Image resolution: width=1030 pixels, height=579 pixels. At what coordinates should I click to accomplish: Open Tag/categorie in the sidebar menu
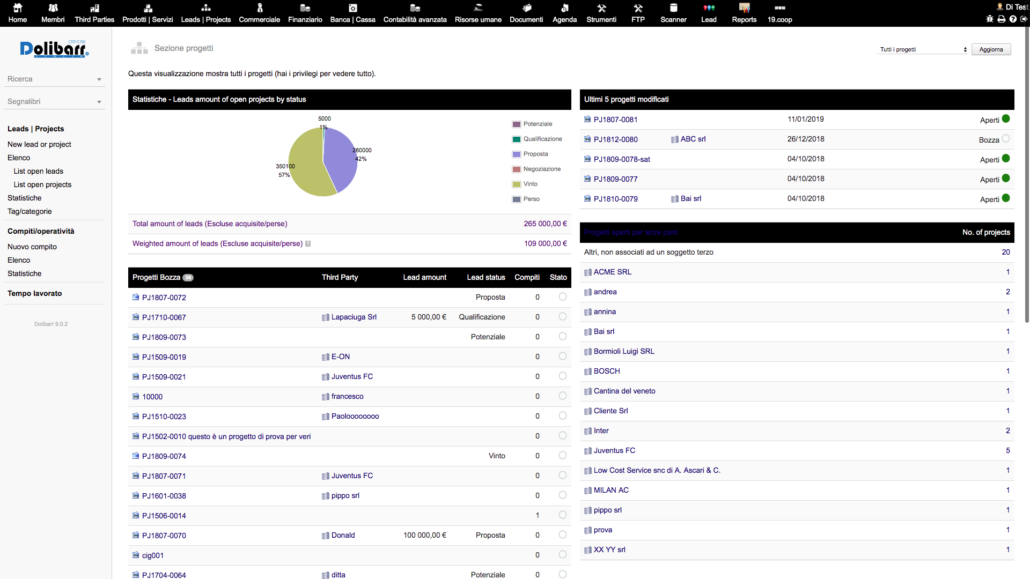coord(30,211)
